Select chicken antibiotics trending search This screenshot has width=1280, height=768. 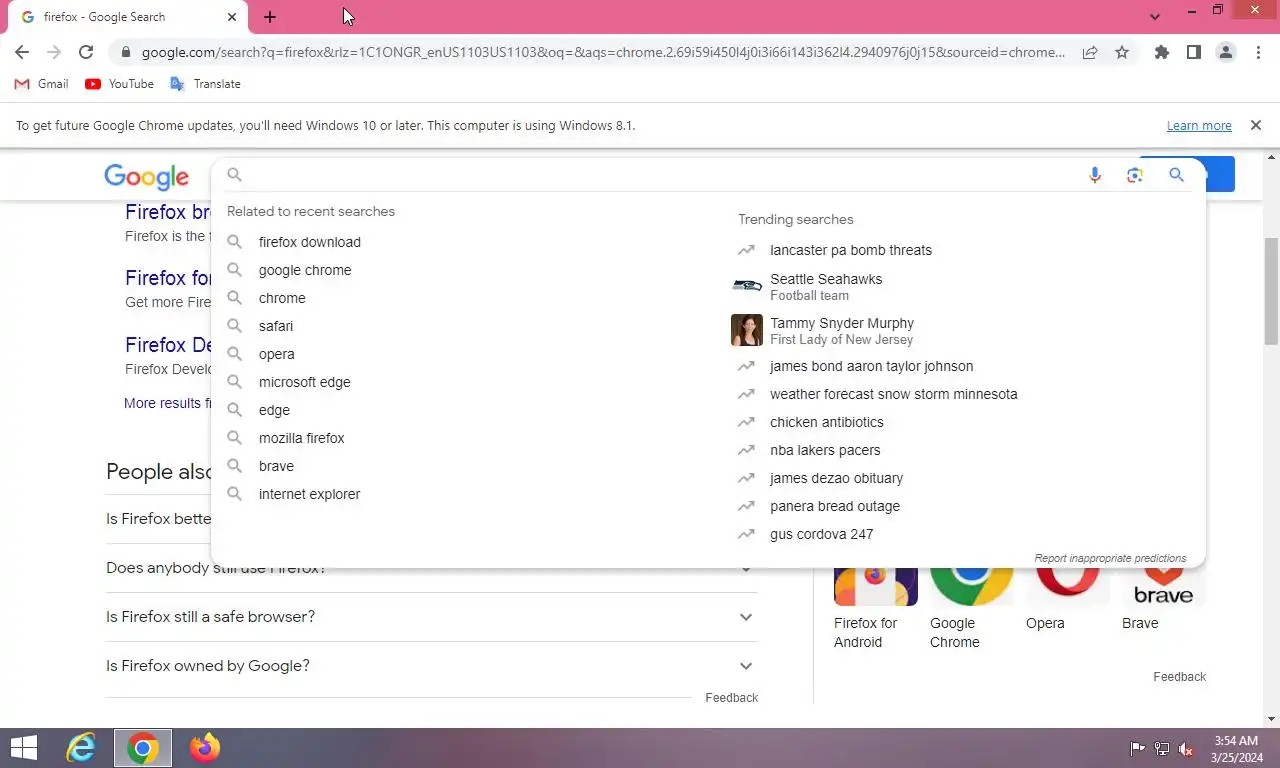coord(827,422)
